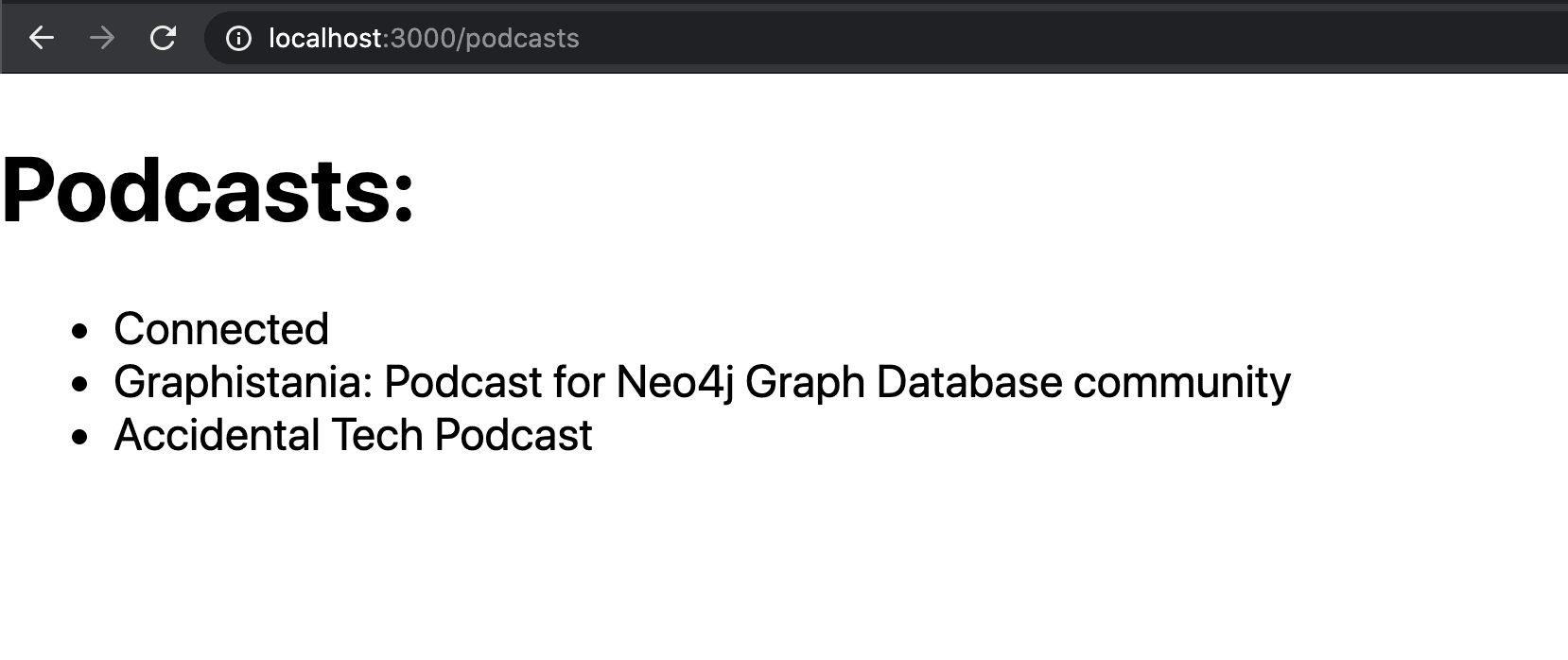Screen dimensions: 1568x660
Task: Focus the address bar URL field
Action: click(x=851, y=39)
